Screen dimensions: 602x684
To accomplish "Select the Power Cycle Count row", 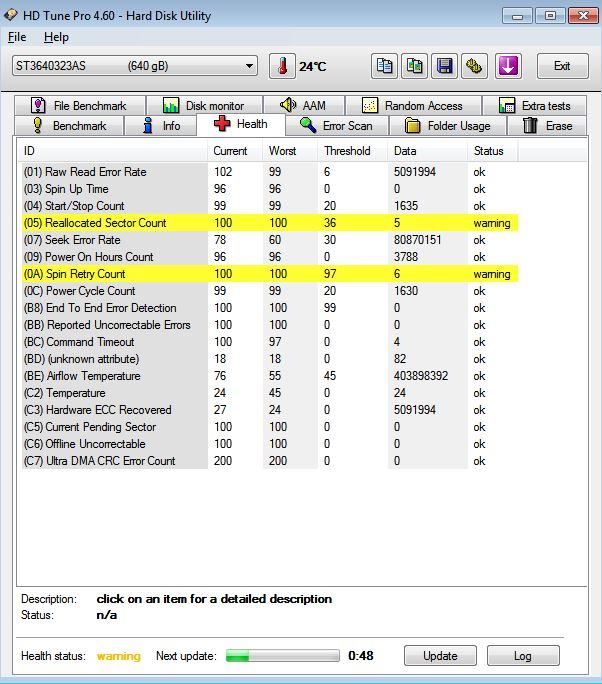I will (270, 291).
